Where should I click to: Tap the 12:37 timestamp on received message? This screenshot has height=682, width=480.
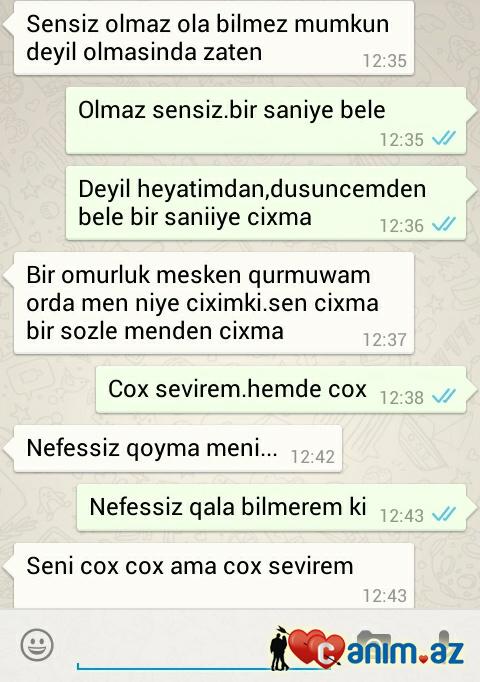[x=385, y=340]
